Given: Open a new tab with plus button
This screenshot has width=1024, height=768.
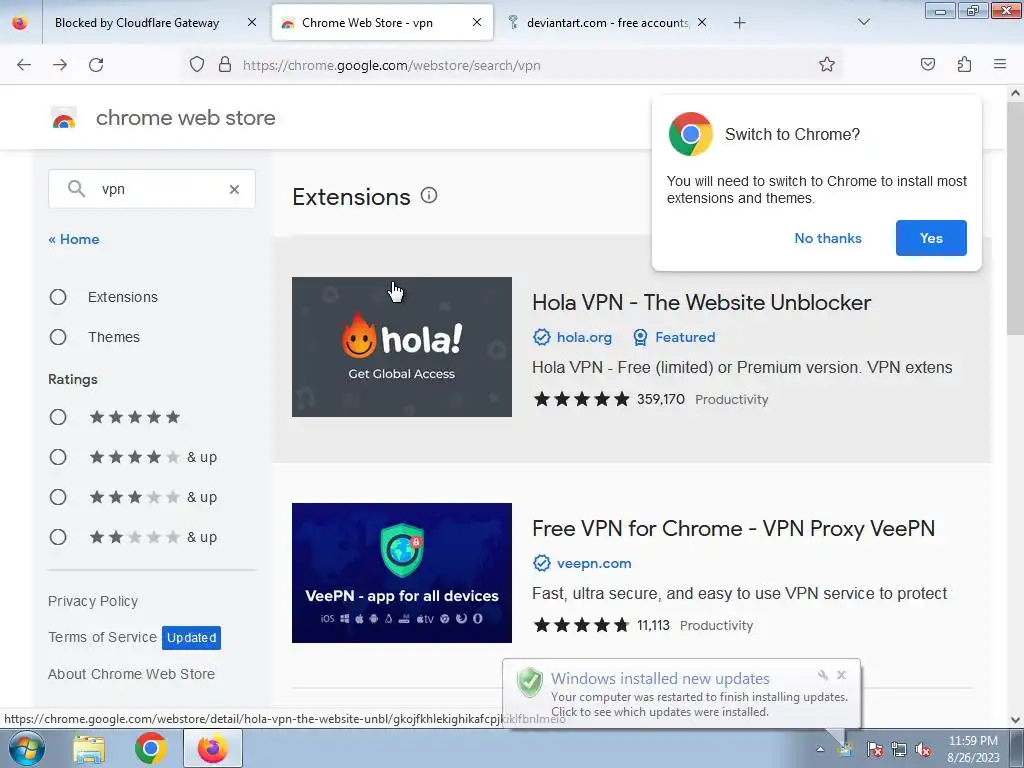Looking at the screenshot, I should (739, 23).
